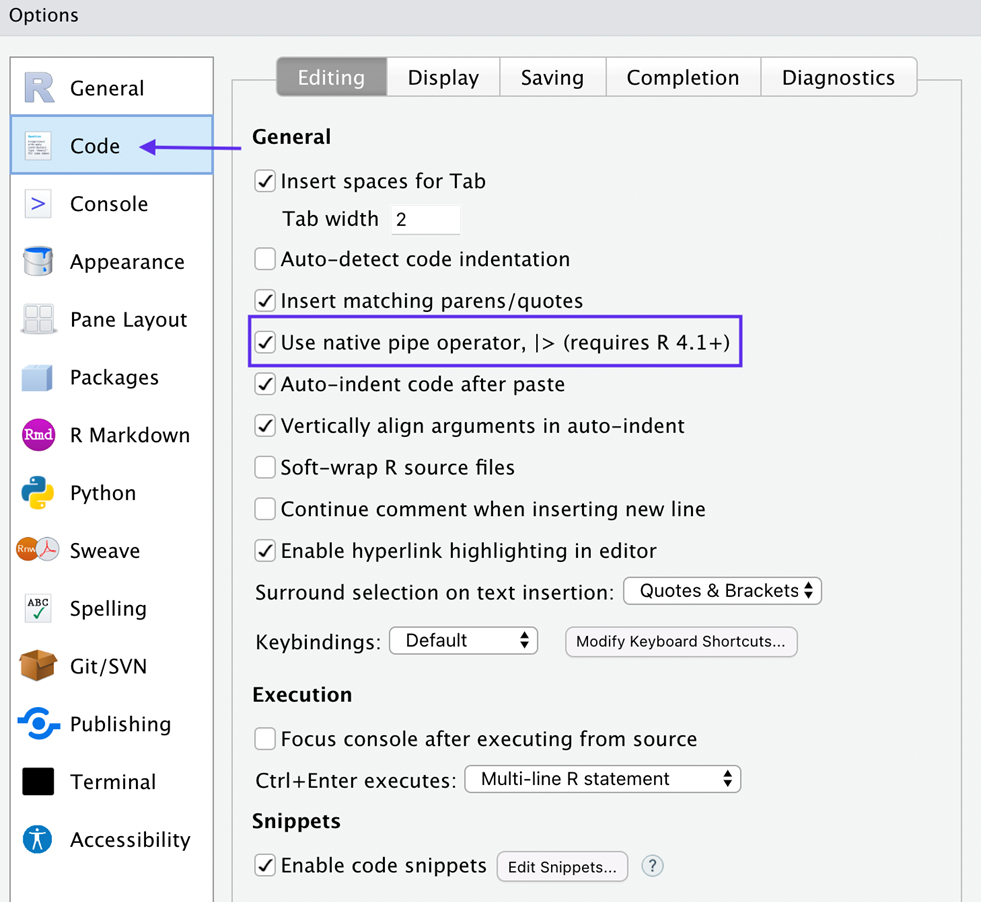Disable the native pipe operator checkbox
This screenshot has height=902, width=981.
[265, 343]
